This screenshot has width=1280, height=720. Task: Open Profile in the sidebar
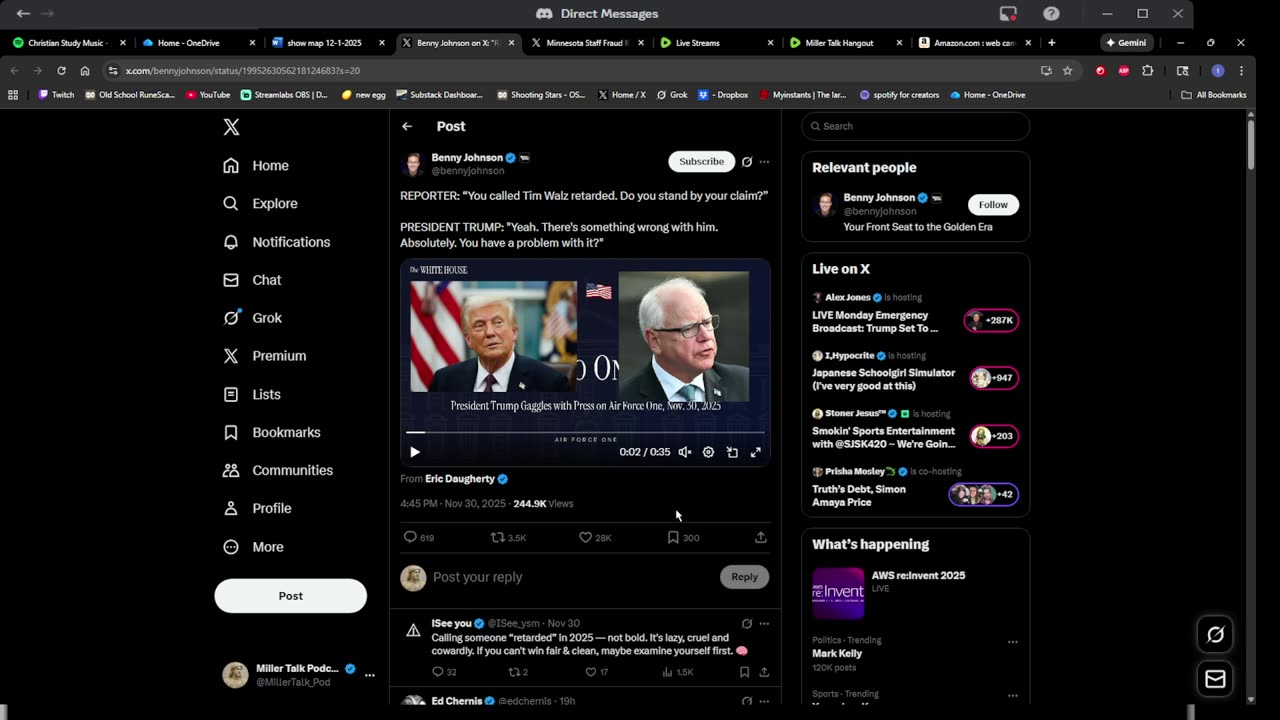click(x=257, y=508)
